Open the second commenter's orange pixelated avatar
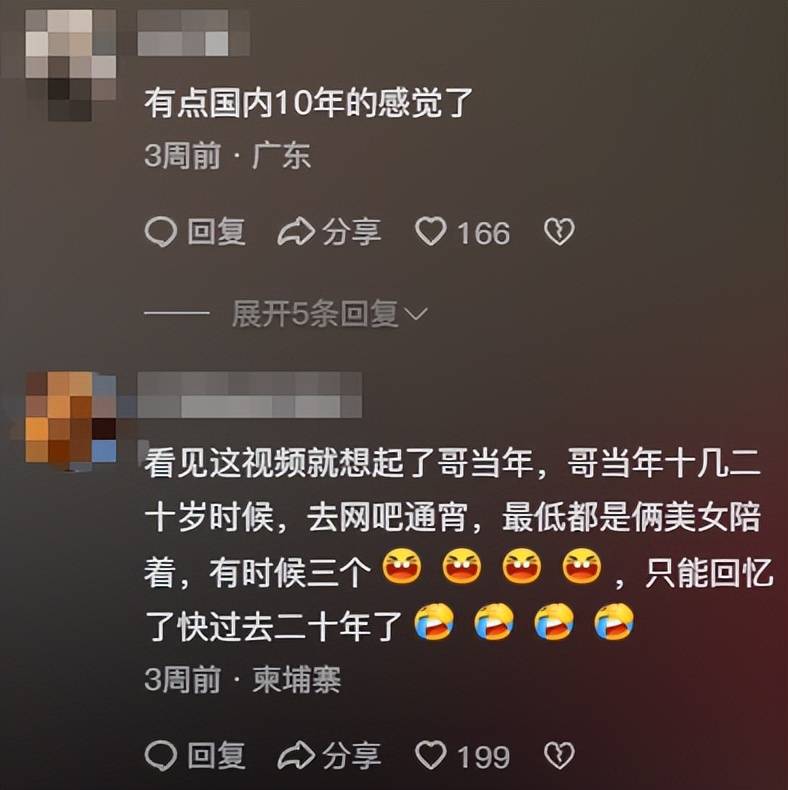This screenshot has width=788, height=790. tap(71, 418)
